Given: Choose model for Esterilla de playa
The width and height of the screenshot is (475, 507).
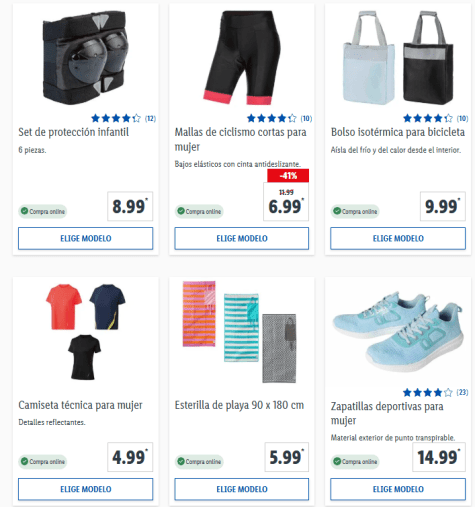Looking at the screenshot, I should [x=242, y=489].
